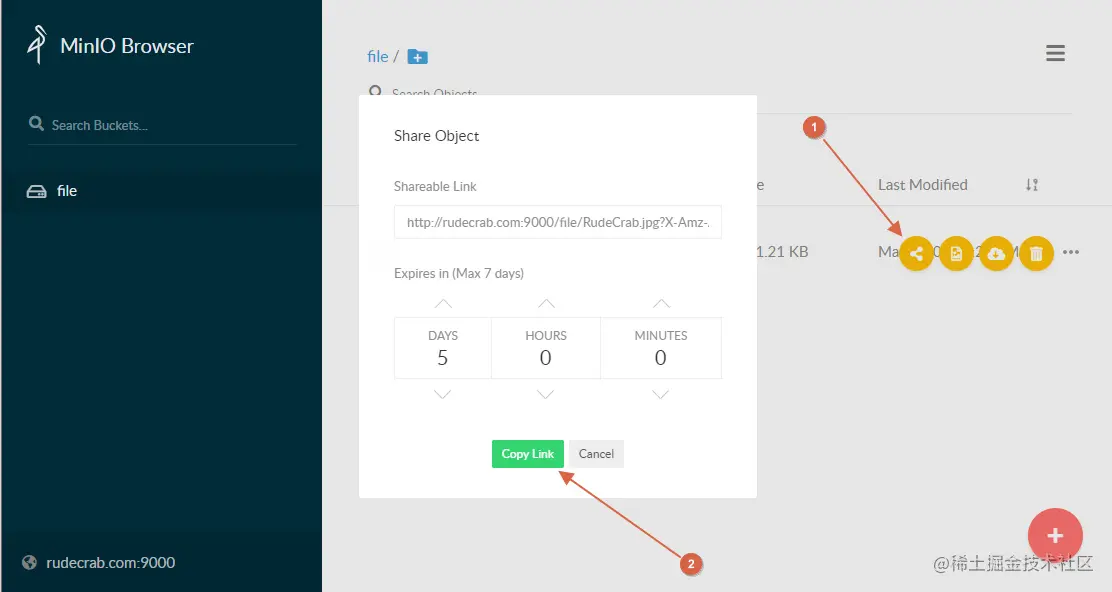Click the bucket drive icon beside file

[x=36, y=191]
